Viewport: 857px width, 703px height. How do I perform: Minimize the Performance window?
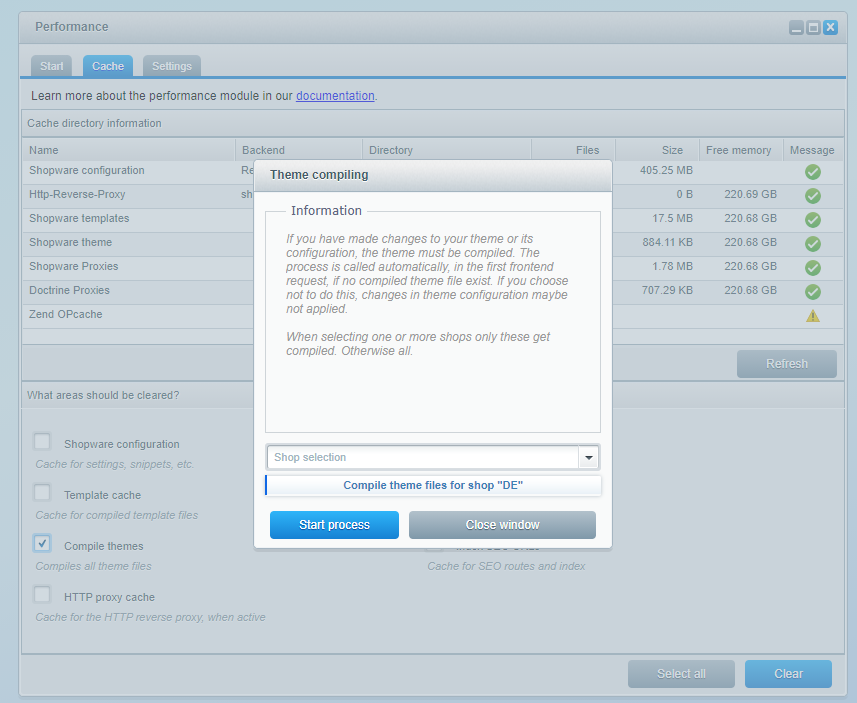coord(796,28)
